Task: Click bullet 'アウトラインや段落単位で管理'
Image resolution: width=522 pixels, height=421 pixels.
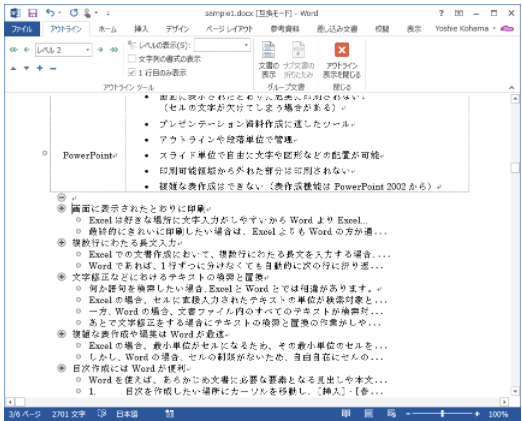Action: pyautogui.click(x=226, y=140)
